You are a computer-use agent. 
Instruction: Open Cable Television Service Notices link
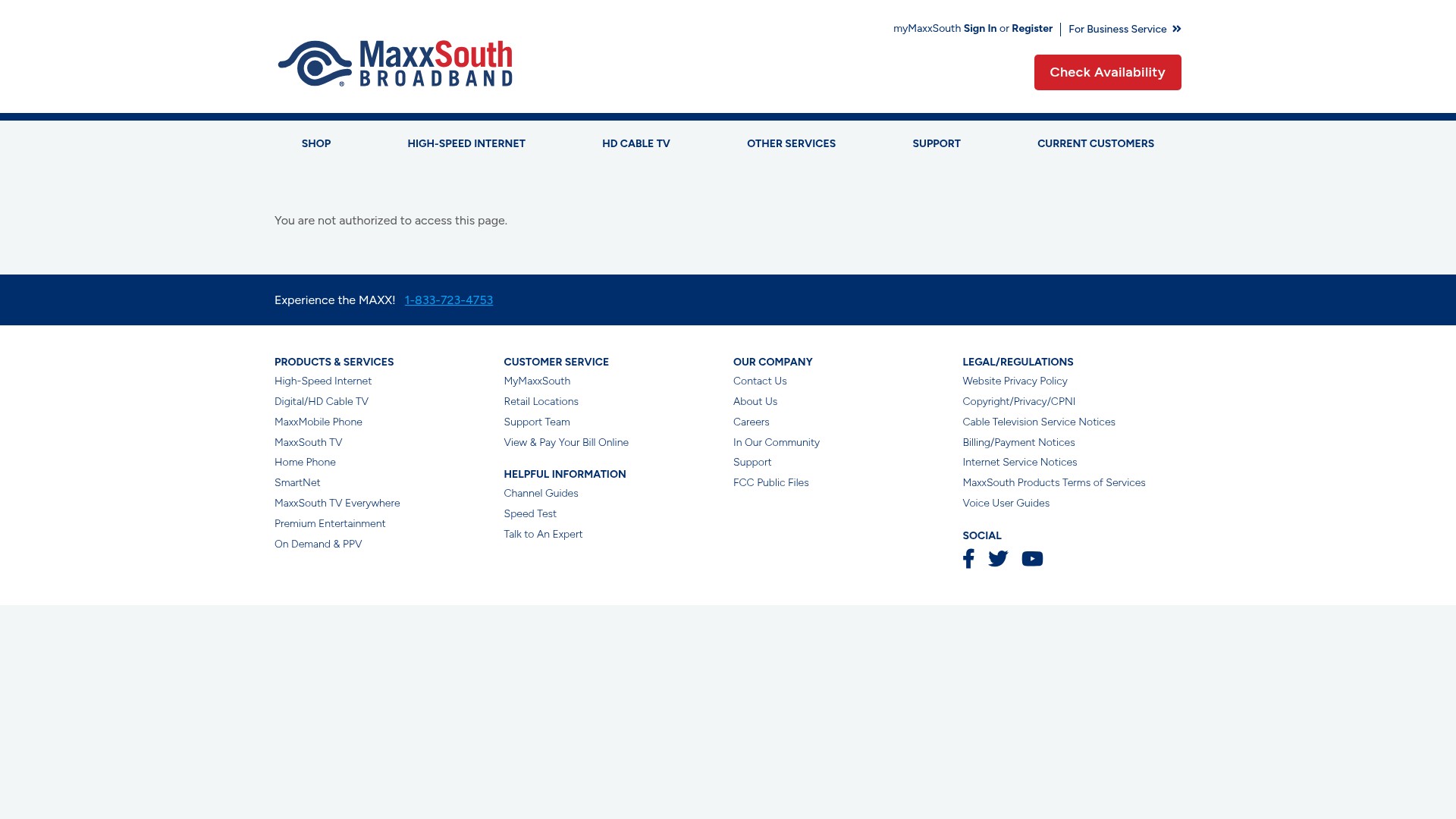tap(1039, 422)
